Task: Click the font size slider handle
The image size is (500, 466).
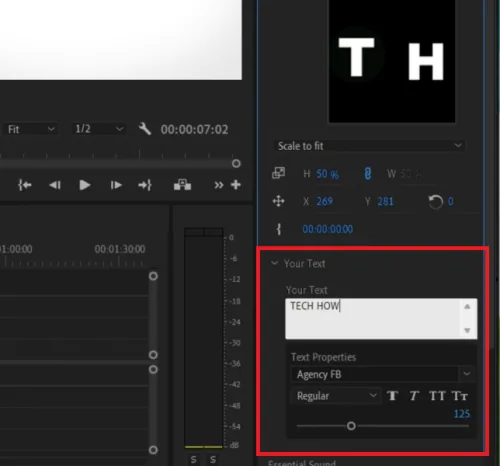Action: [351, 426]
